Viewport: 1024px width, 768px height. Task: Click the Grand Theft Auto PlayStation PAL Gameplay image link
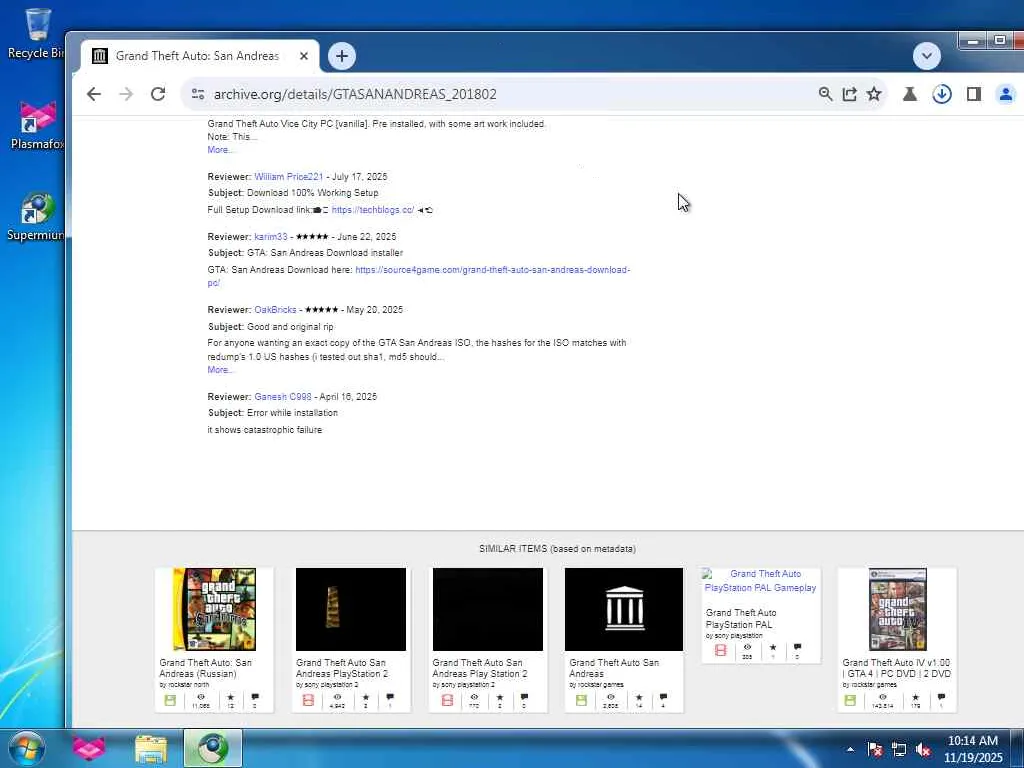click(x=760, y=581)
